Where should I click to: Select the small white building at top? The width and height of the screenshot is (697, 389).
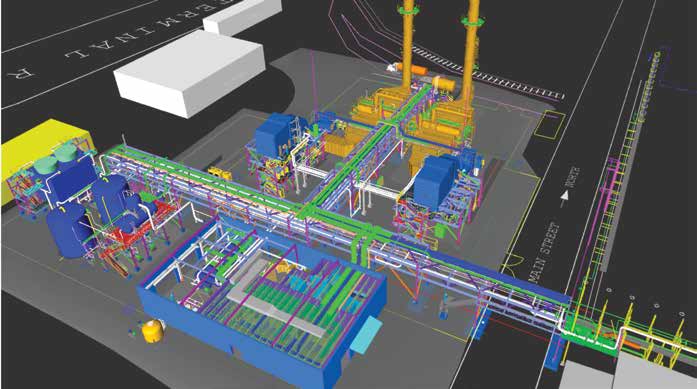(x=242, y=16)
